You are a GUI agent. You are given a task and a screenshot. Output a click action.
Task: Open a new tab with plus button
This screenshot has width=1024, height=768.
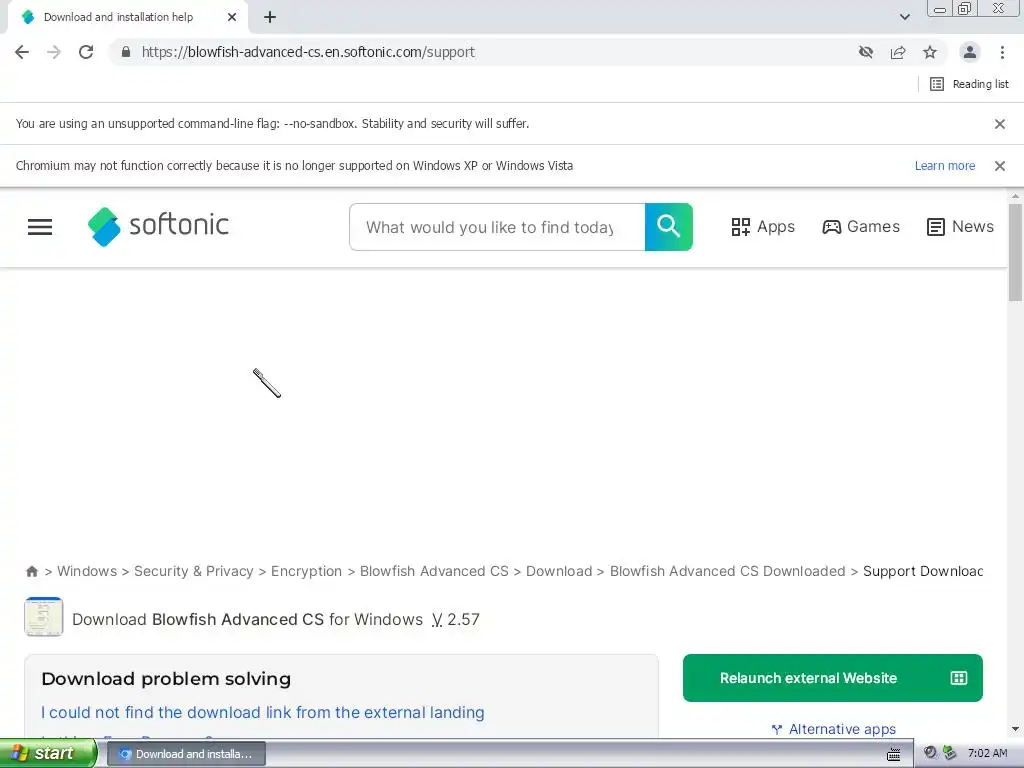tap(270, 17)
